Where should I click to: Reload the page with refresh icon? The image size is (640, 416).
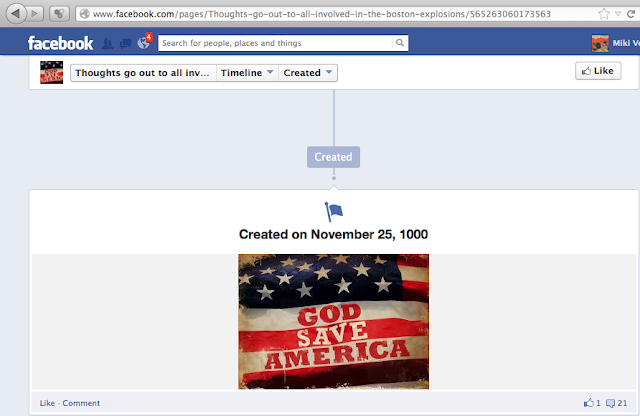coord(631,14)
